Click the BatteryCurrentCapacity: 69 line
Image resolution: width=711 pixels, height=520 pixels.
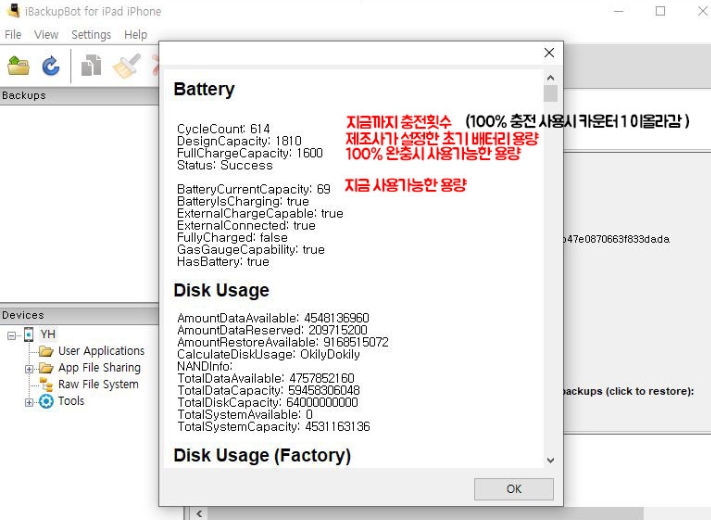tap(253, 189)
